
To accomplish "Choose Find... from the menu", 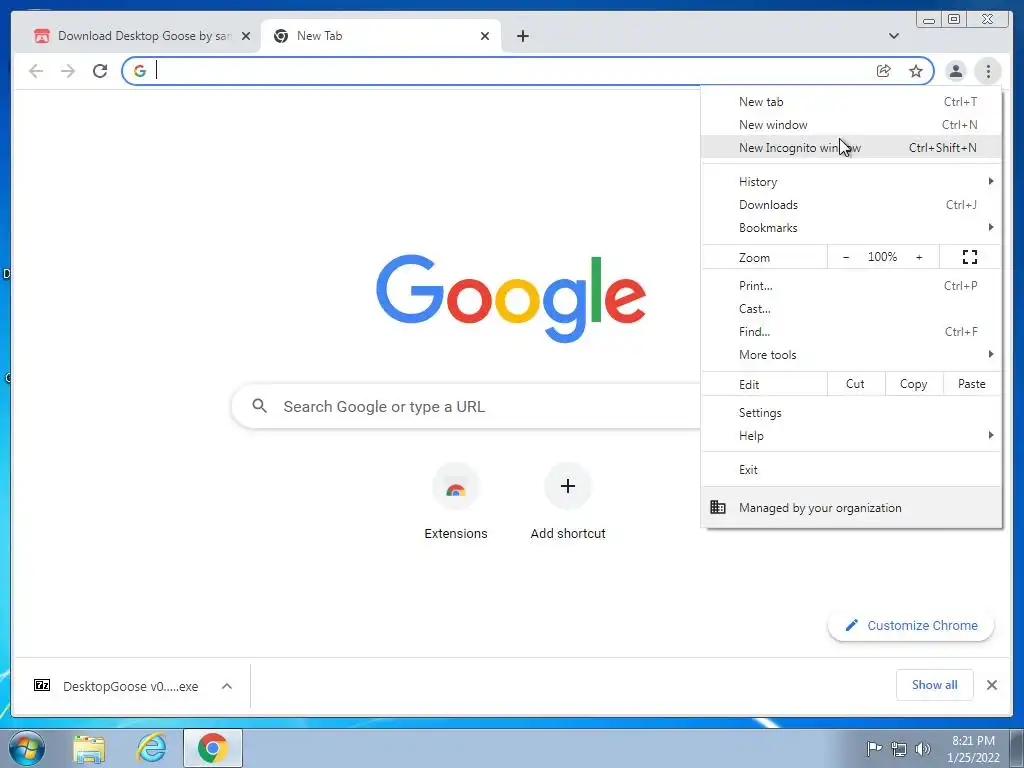I will [x=851, y=332].
